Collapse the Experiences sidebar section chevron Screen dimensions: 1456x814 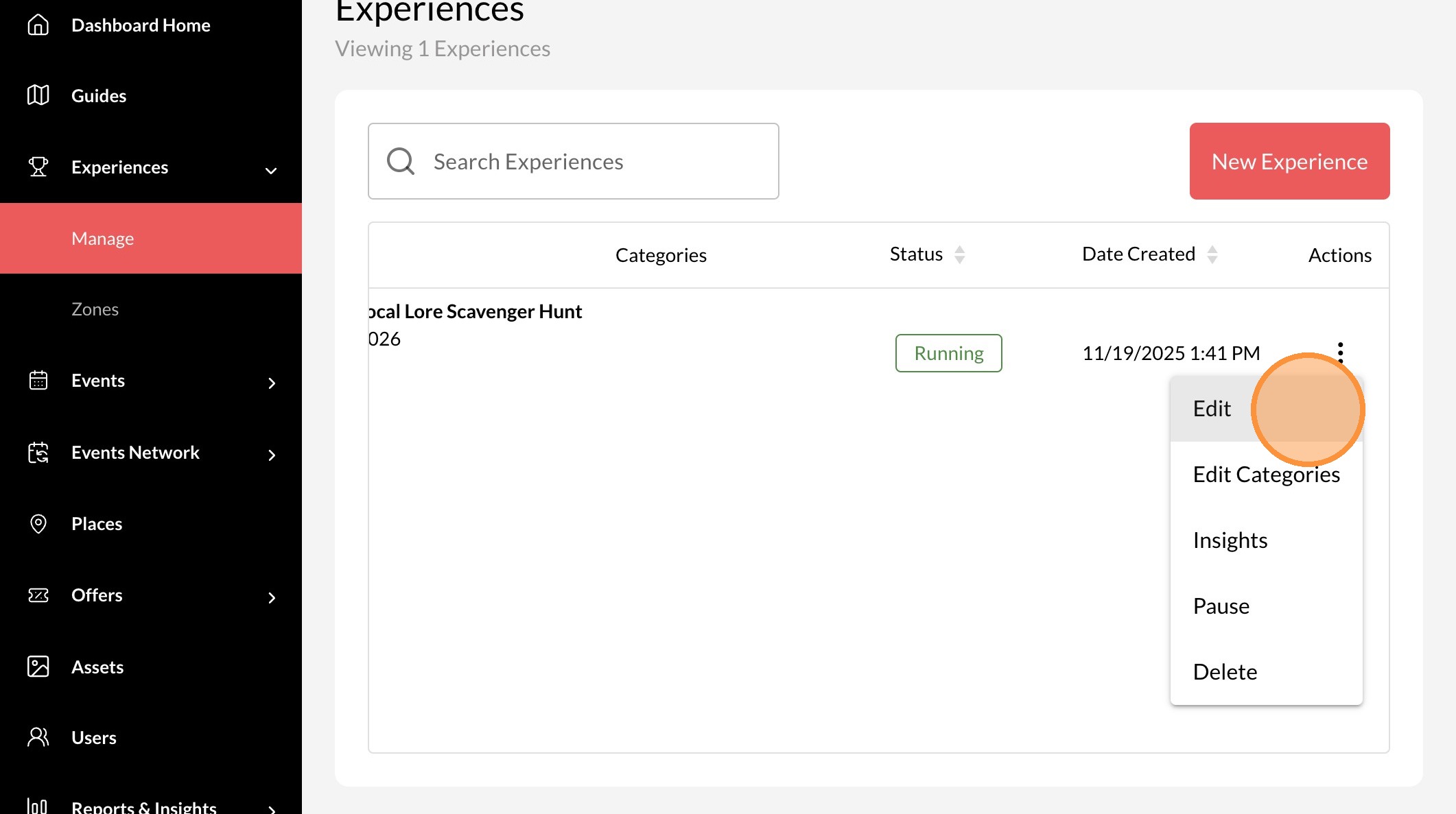click(x=271, y=170)
